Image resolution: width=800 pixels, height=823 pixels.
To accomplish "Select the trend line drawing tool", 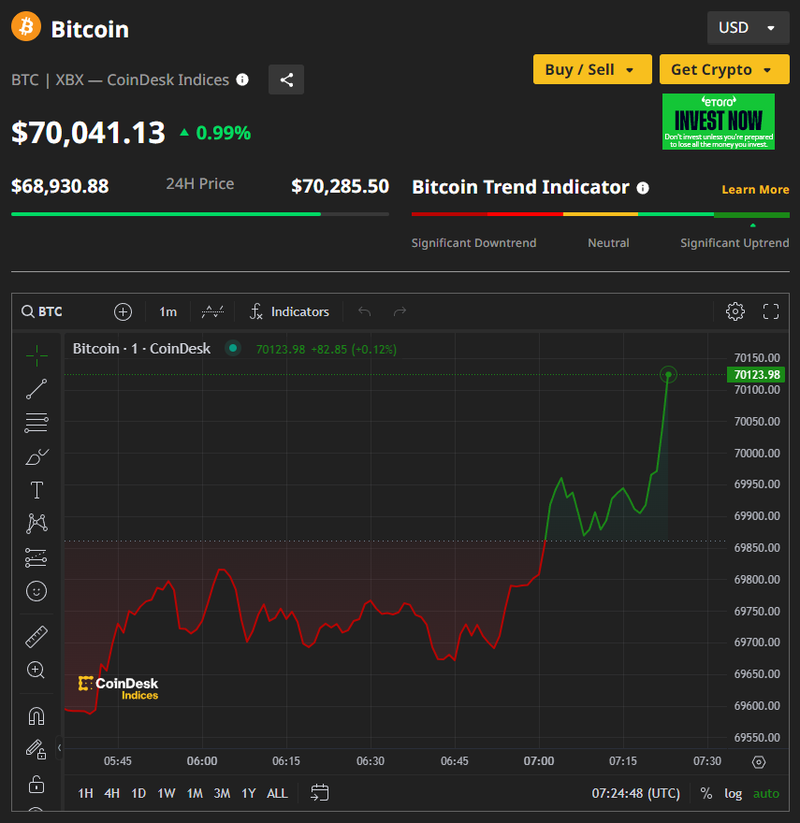I will point(36,389).
